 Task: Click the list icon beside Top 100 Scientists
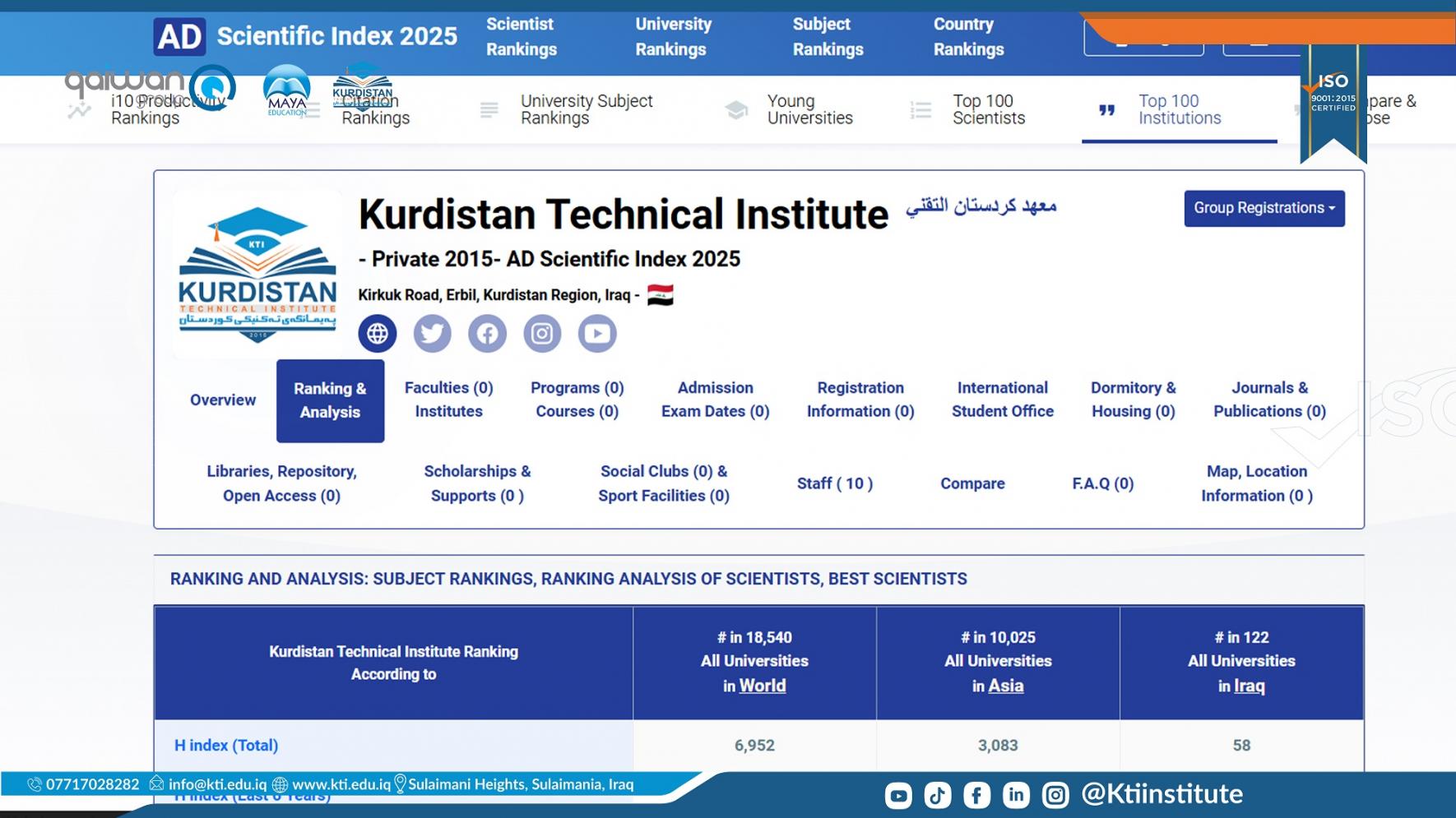(921, 109)
